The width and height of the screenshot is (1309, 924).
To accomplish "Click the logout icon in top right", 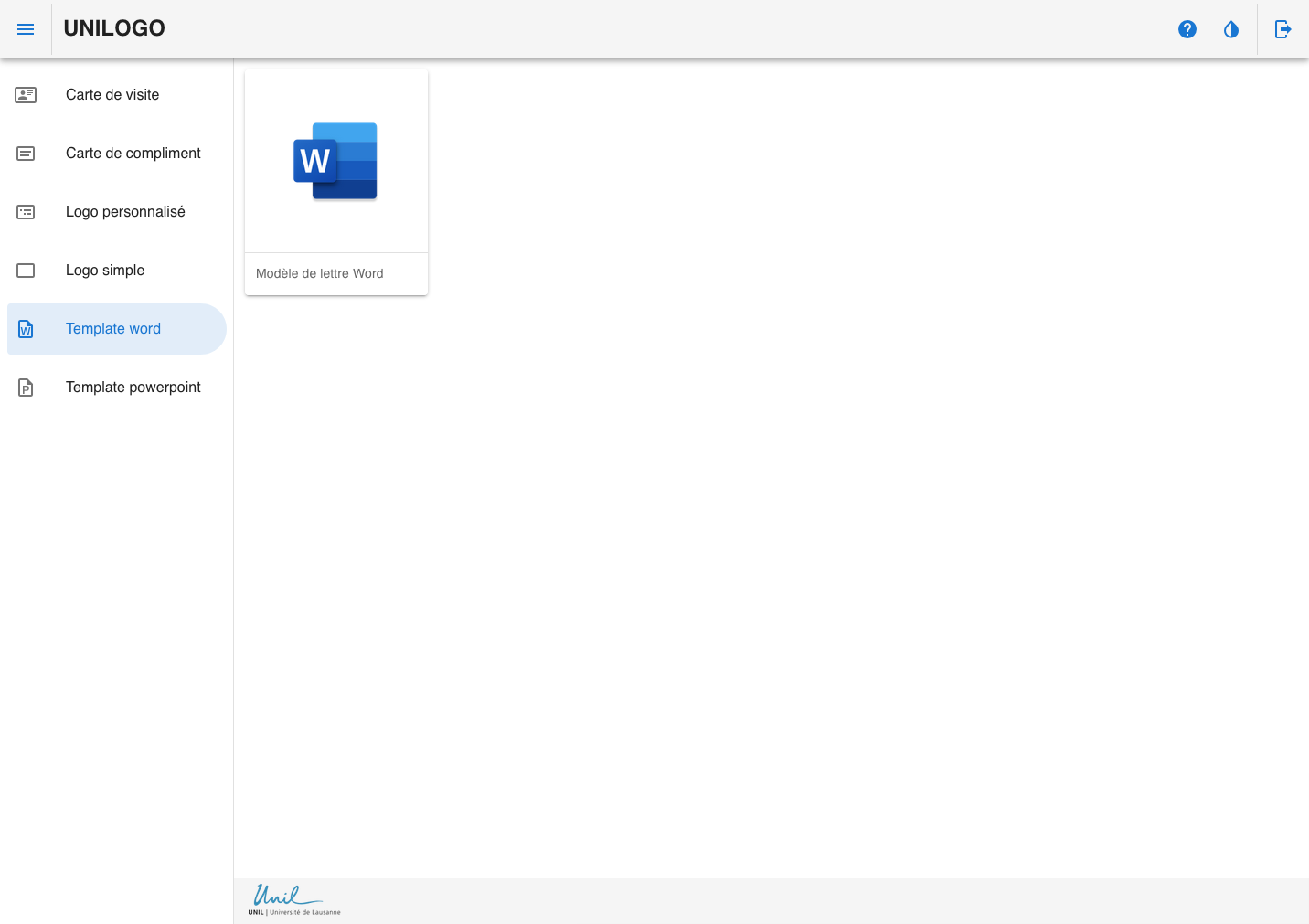I will 1283,29.
